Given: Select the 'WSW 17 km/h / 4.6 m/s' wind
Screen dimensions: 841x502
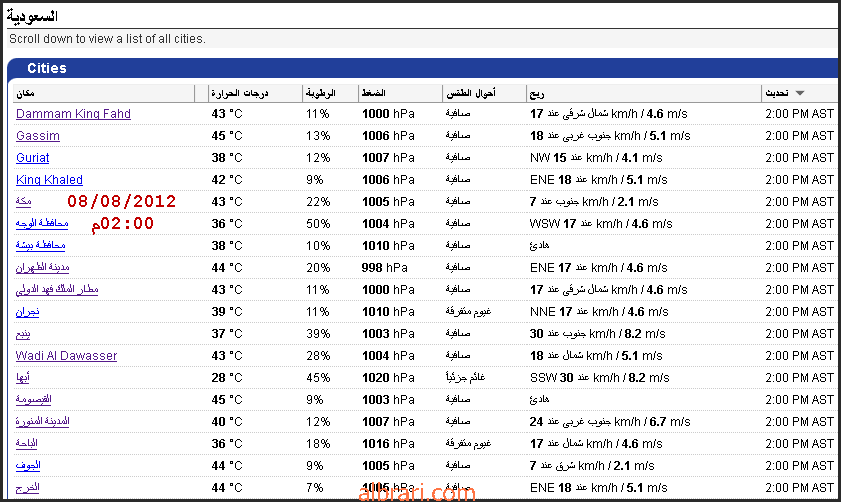Looking at the screenshot, I should click(x=601, y=224).
